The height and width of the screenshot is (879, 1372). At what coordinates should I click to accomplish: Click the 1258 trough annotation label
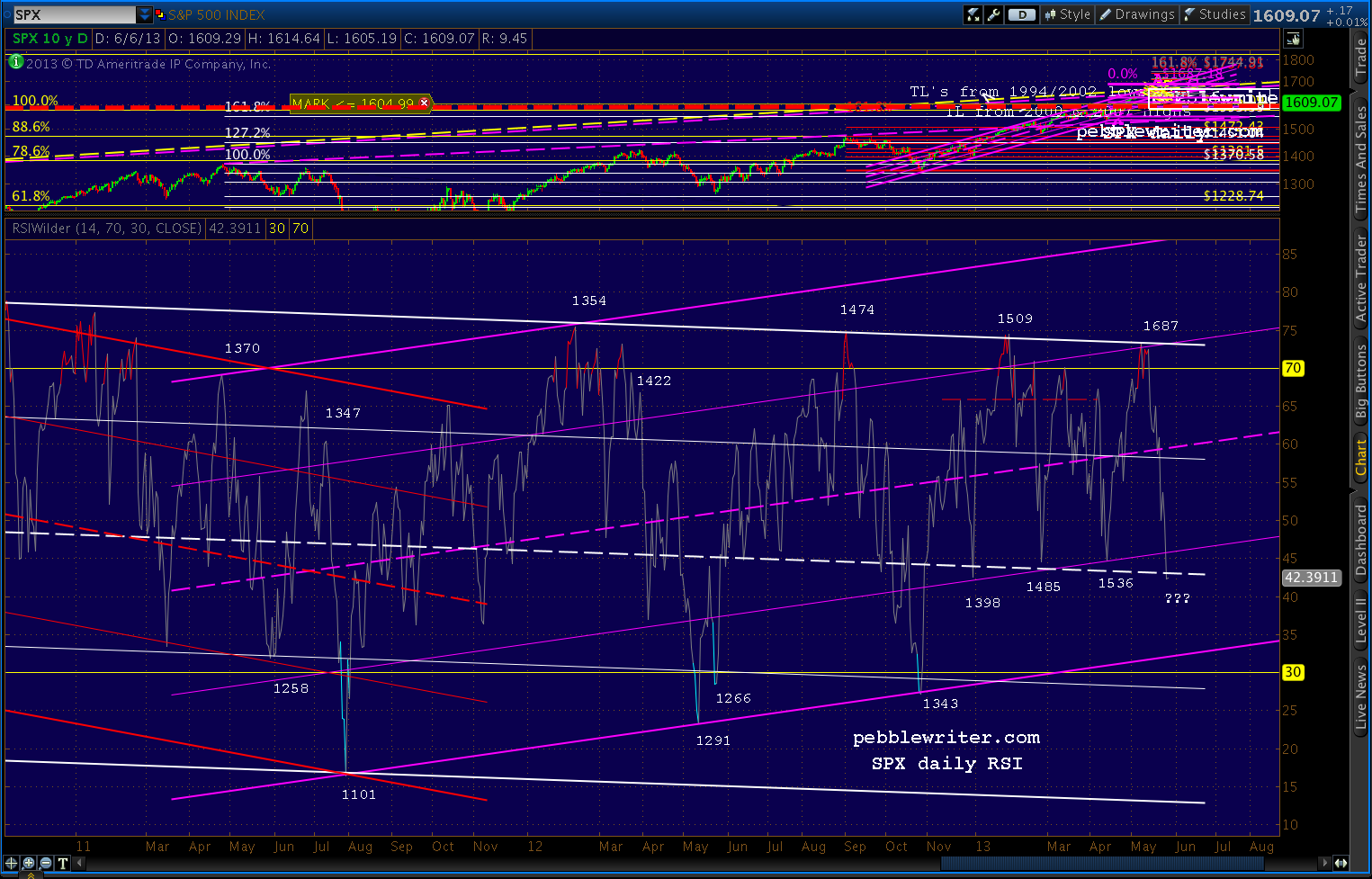tap(291, 688)
